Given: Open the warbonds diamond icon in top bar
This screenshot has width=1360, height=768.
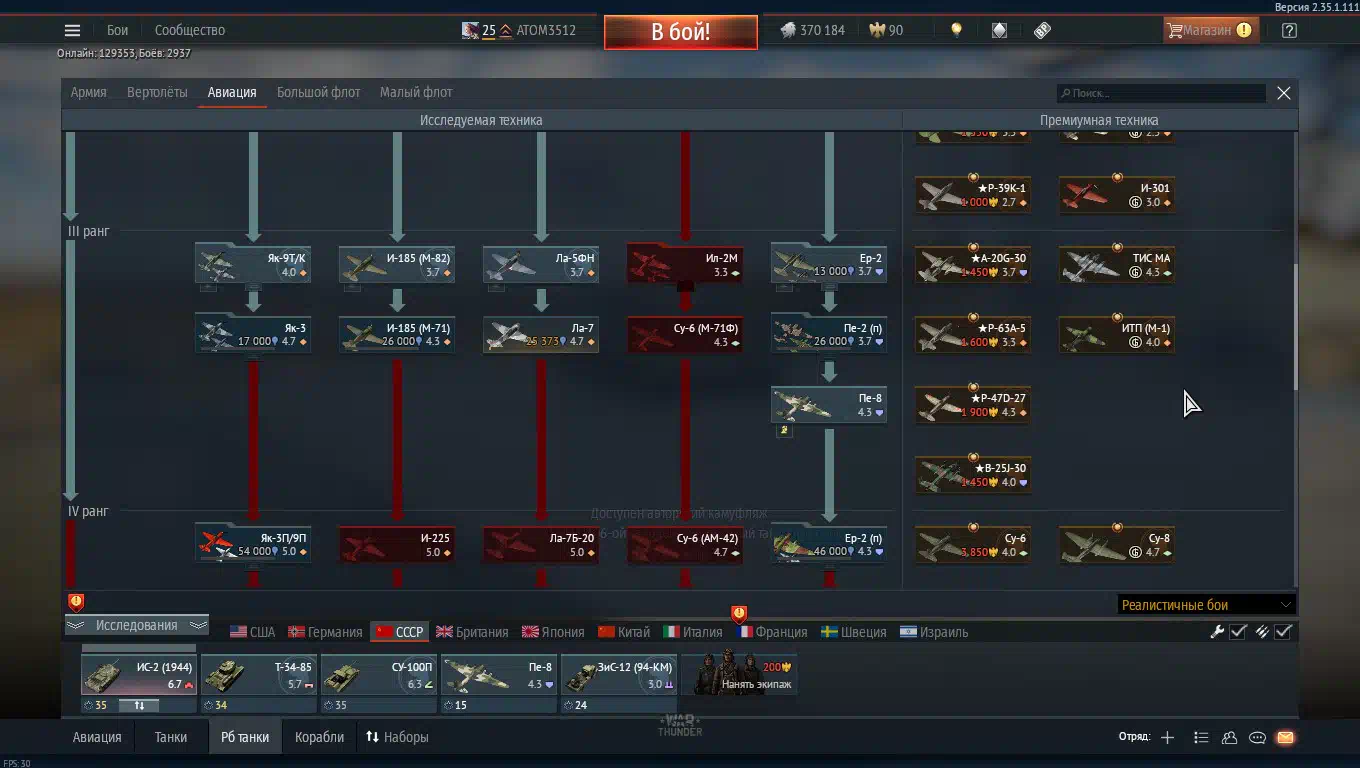Looking at the screenshot, I should tap(999, 30).
